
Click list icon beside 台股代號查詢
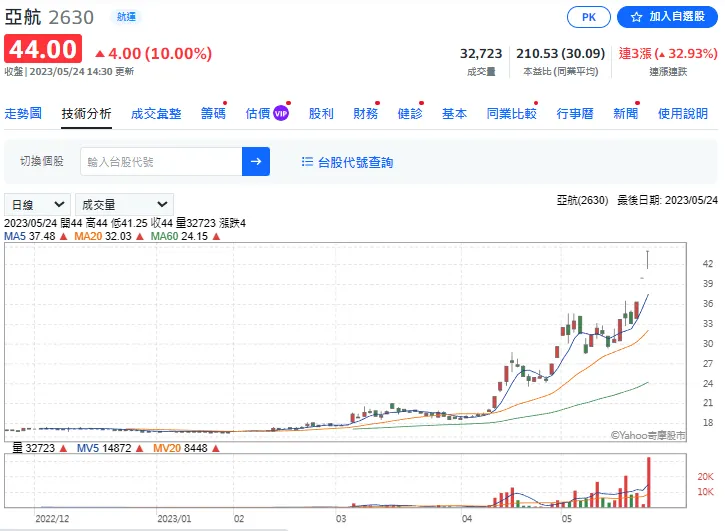tap(307, 161)
